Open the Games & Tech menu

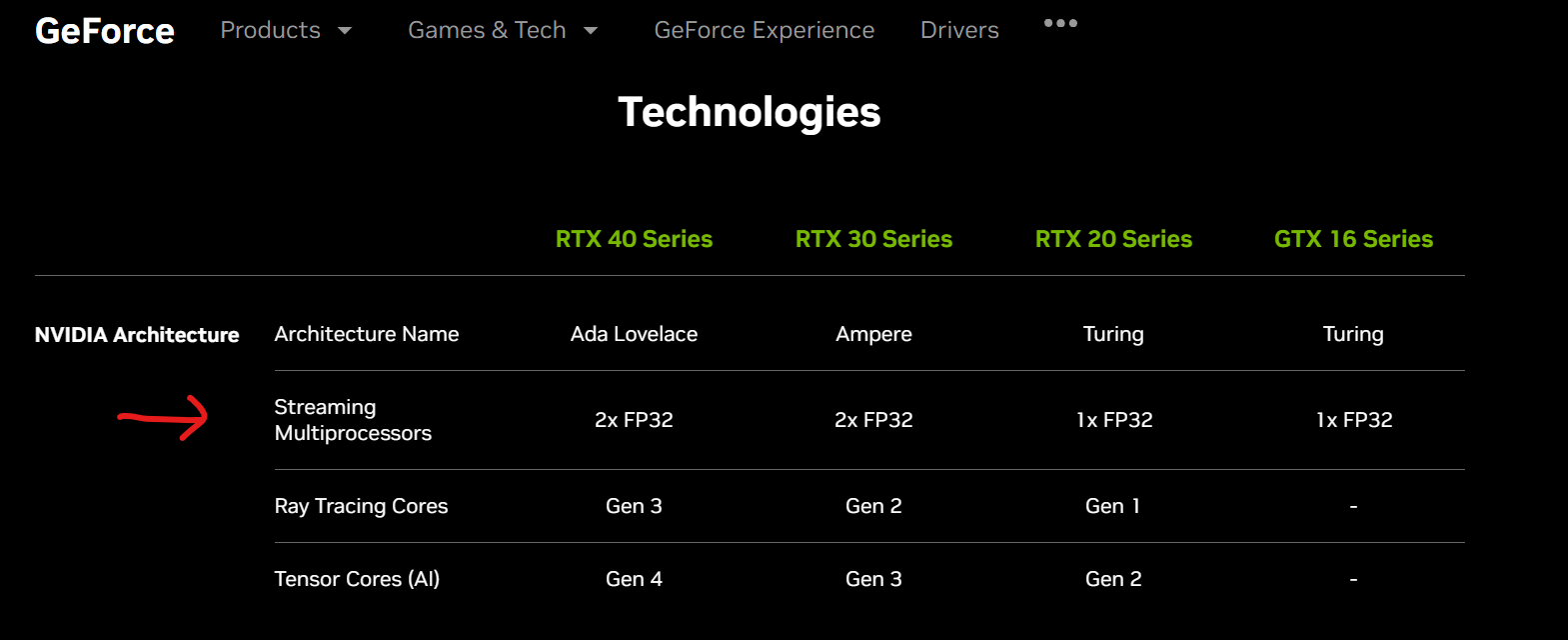[x=487, y=31]
